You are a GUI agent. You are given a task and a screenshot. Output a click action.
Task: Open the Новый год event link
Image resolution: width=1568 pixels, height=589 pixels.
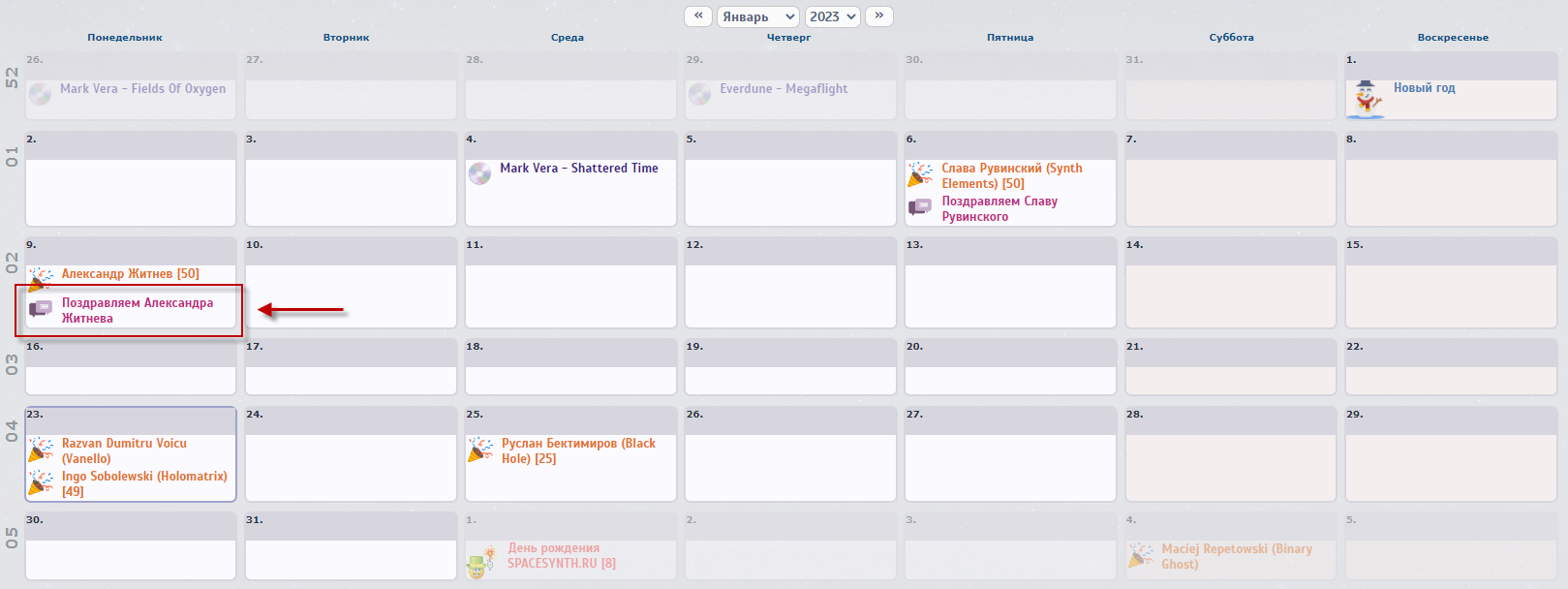1425,87
